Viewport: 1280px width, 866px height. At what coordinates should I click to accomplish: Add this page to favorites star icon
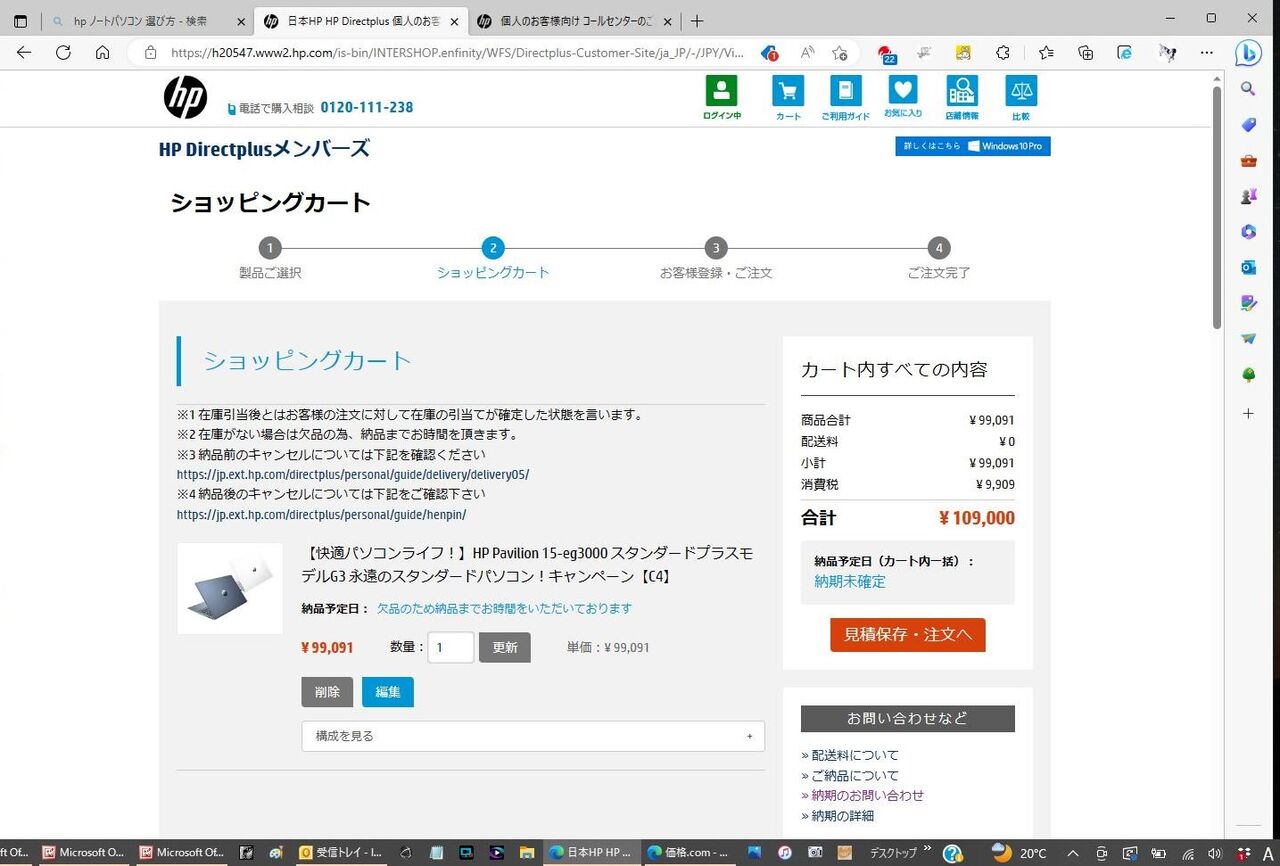840,53
